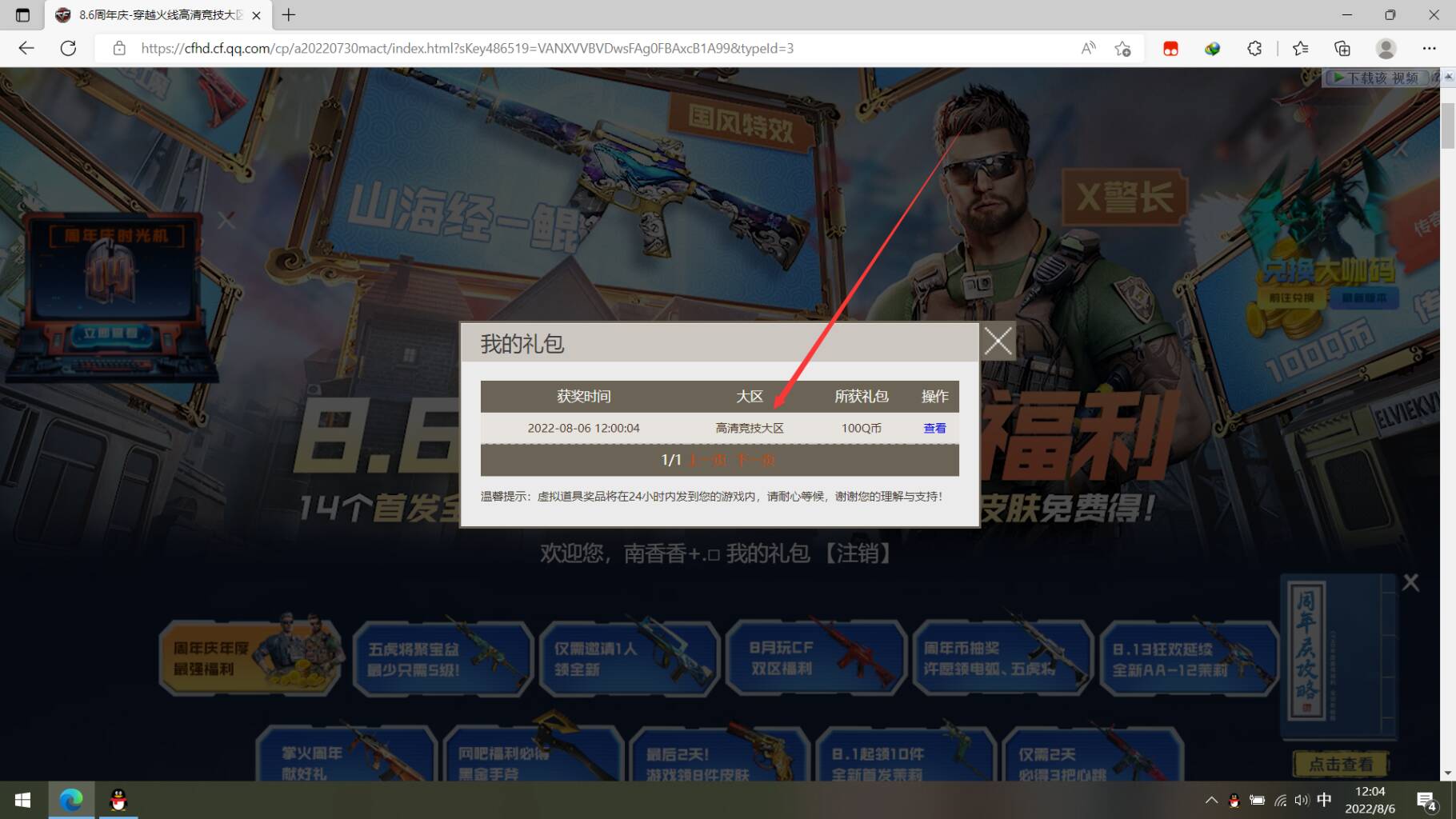
Task: Add page to favorites star icon
Action: [1122, 48]
